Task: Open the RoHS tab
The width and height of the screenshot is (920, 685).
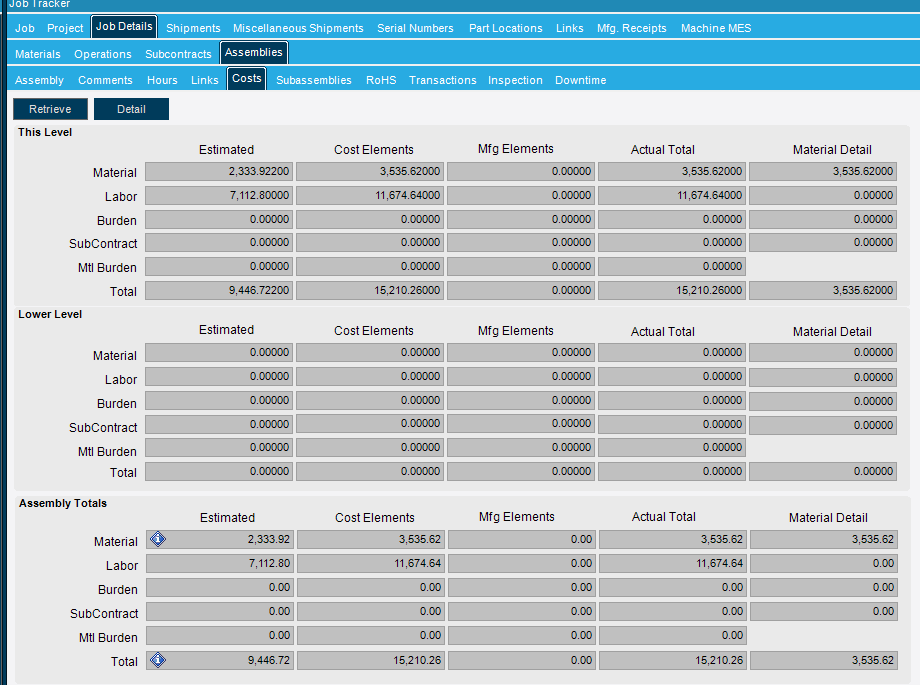Action: point(380,79)
